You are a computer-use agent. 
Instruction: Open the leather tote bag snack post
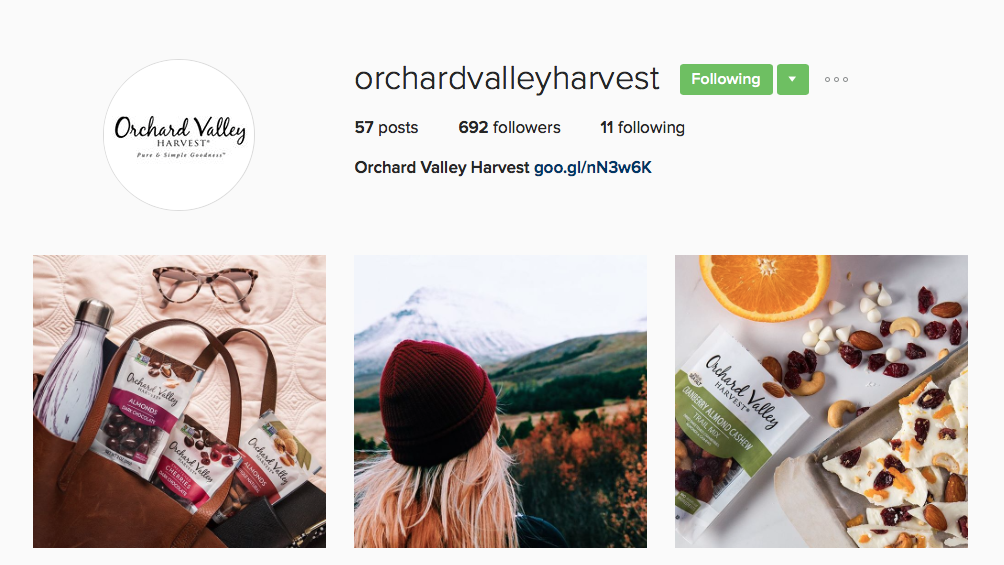click(x=179, y=402)
